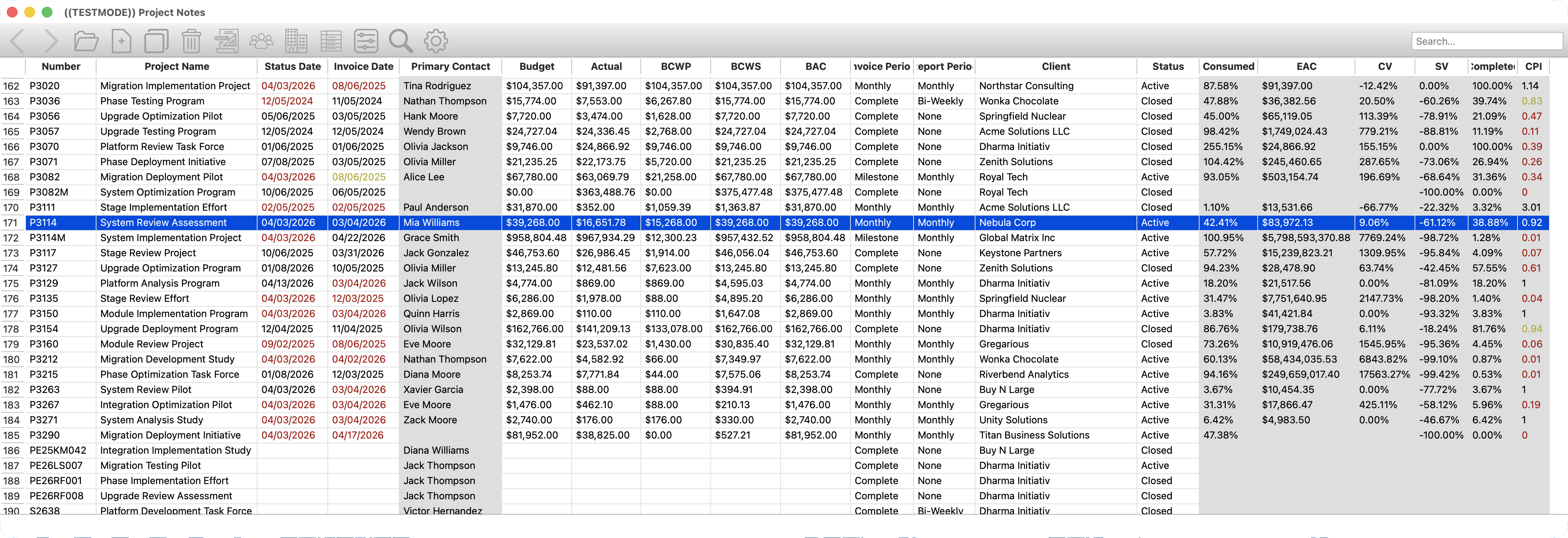Click highlighted 'System Review Assessment' row
Image resolution: width=1568 pixels, height=538 pixels.
pyautogui.click(x=774, y=223)
